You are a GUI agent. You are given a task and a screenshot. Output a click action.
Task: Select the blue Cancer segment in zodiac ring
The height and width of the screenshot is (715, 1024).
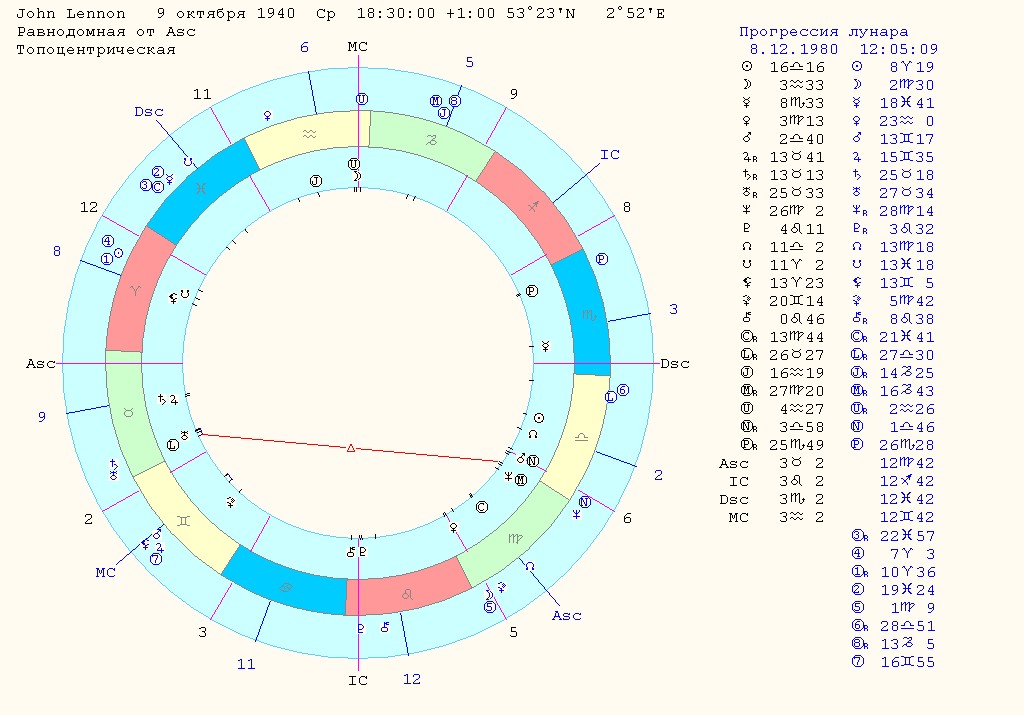pos(285,587)
